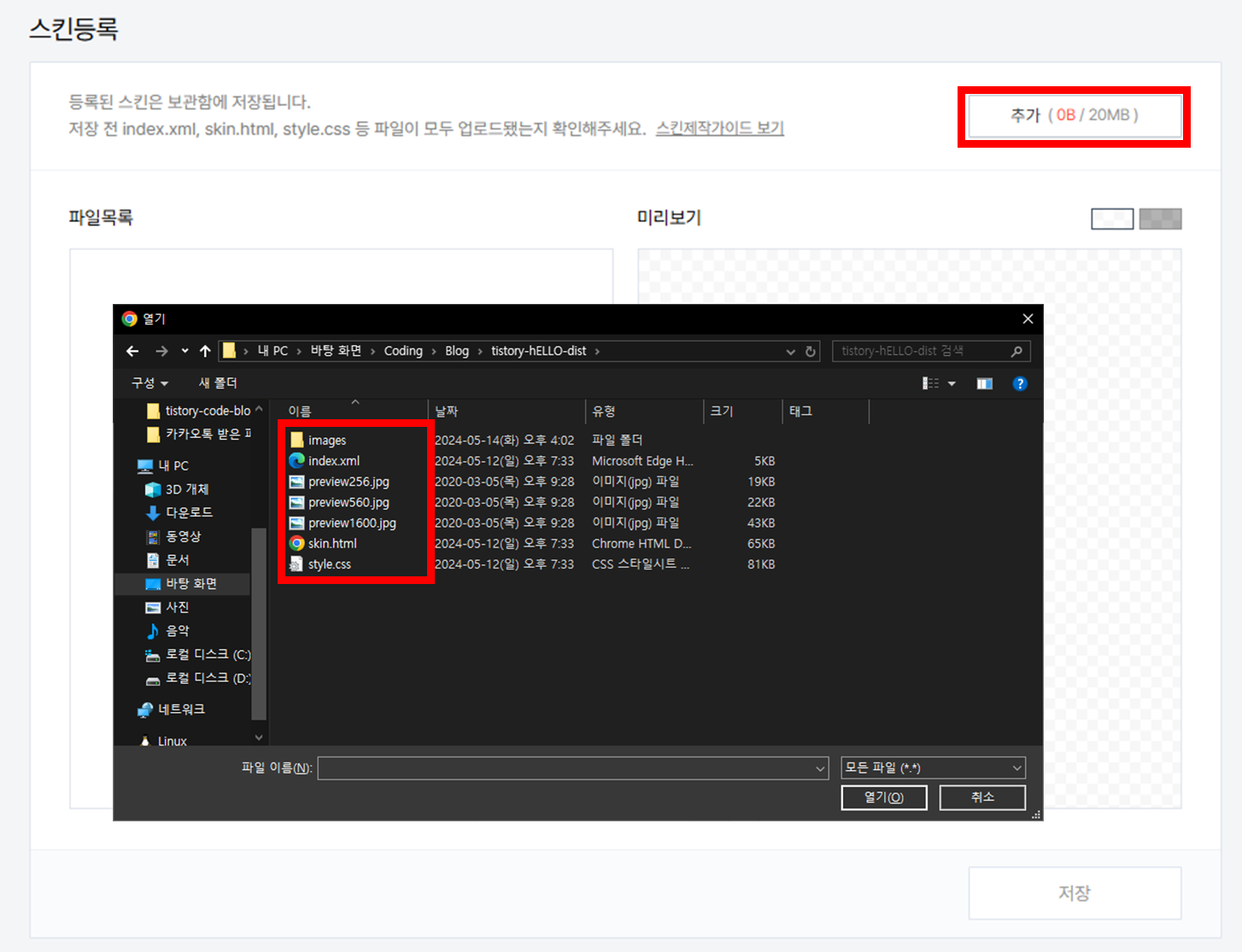This screenshot has width=1242, height=952.
Task: Toggle the preview pane visibility icon
Action: coord(984,383)
